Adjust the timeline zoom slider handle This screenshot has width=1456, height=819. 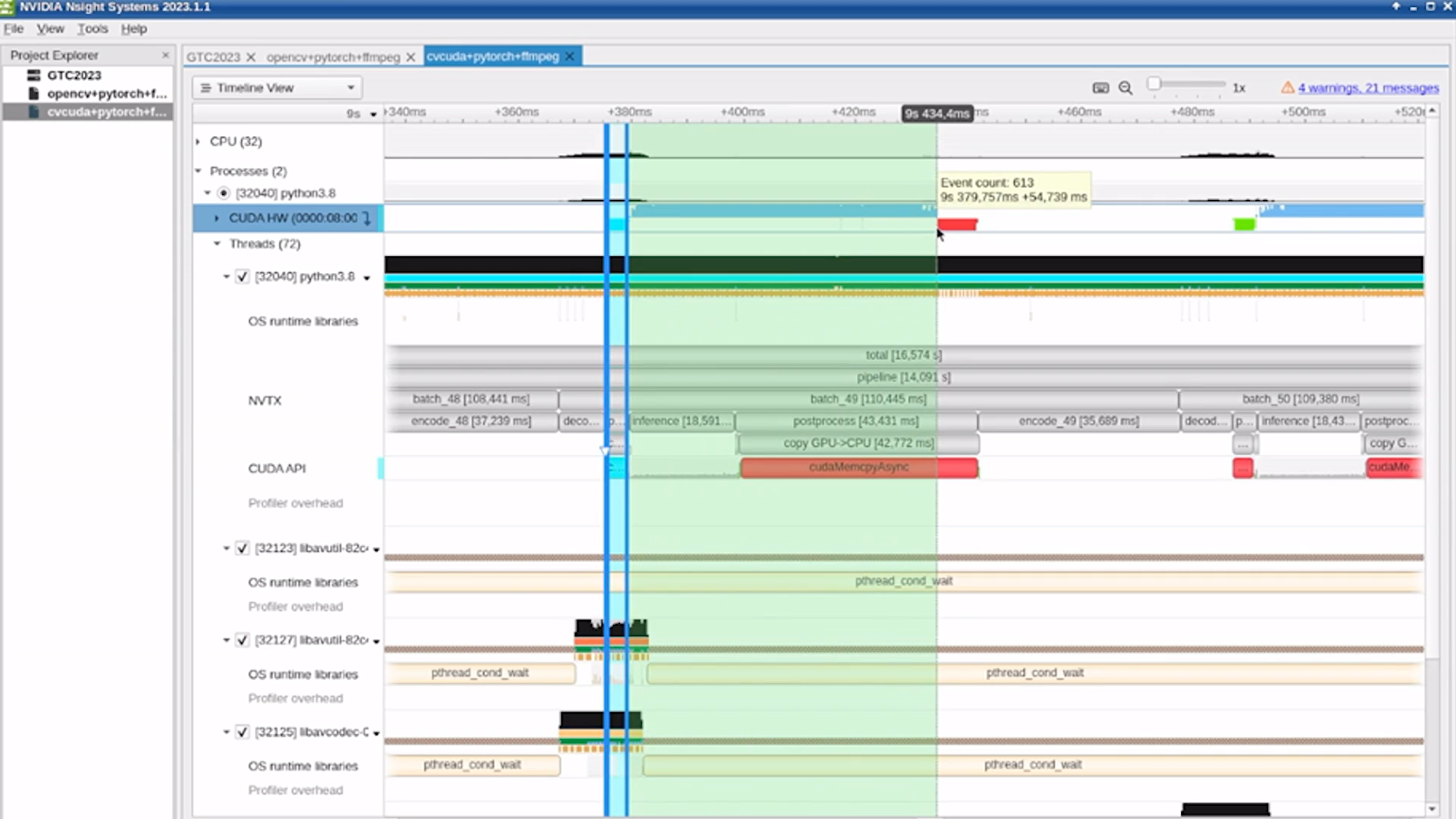pyautogui.click(x=1154, y=84)
